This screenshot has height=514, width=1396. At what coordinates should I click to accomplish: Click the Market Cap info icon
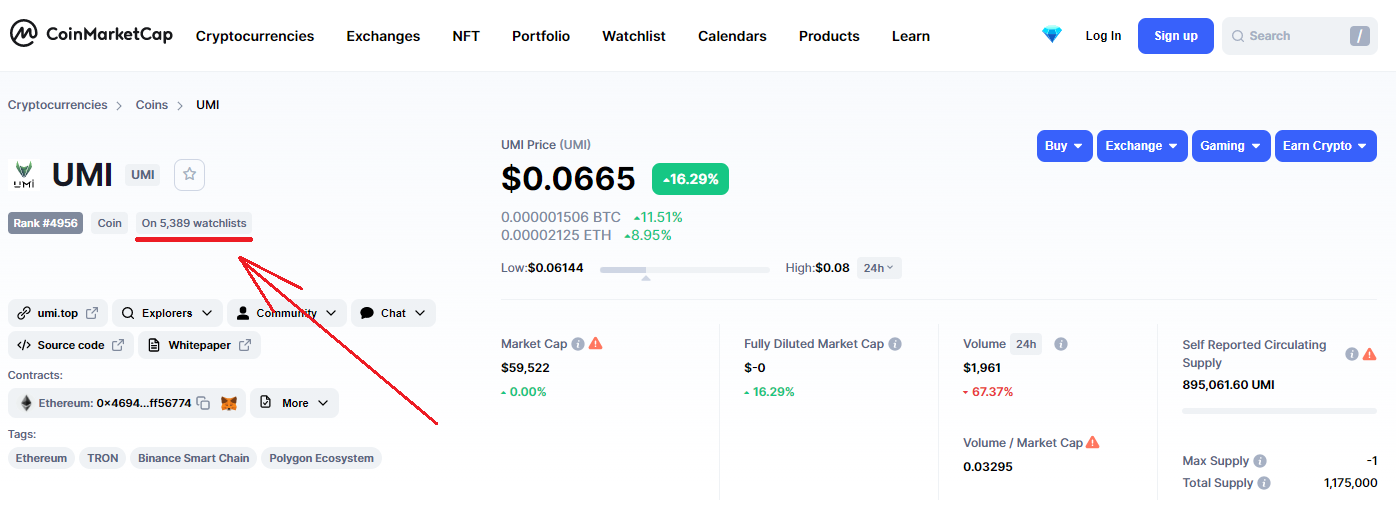coord(578,344)
